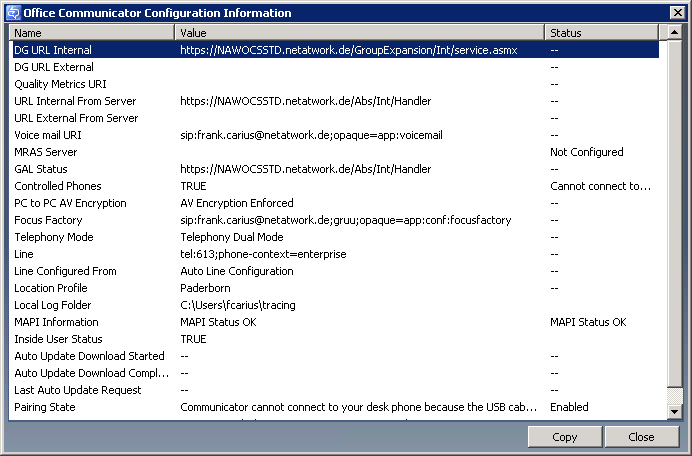This screenshot has width=692, height=456.
Task: Click the Office Communicator title bar icon
Action: [13, 13]
